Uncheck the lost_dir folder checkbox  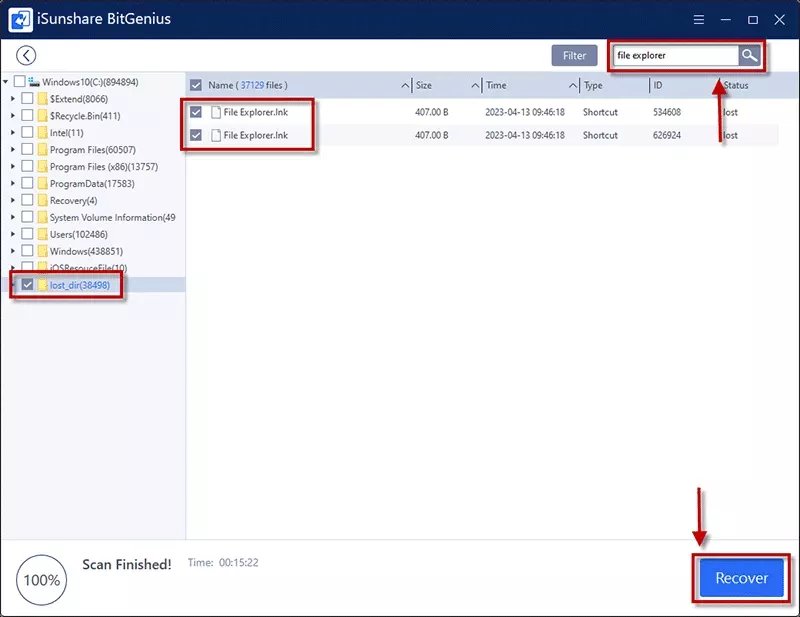click(27, 285)
